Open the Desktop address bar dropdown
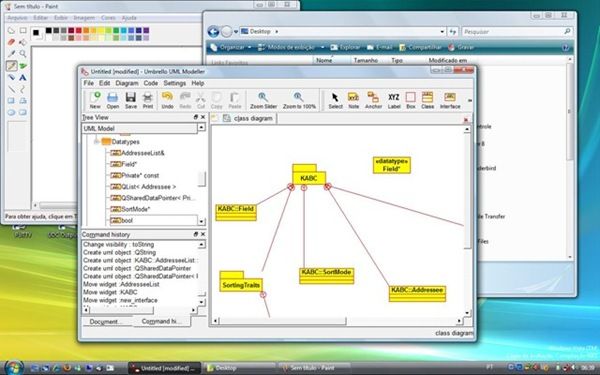The width and height of the screenshot is (600, 375). click(442, 32)
